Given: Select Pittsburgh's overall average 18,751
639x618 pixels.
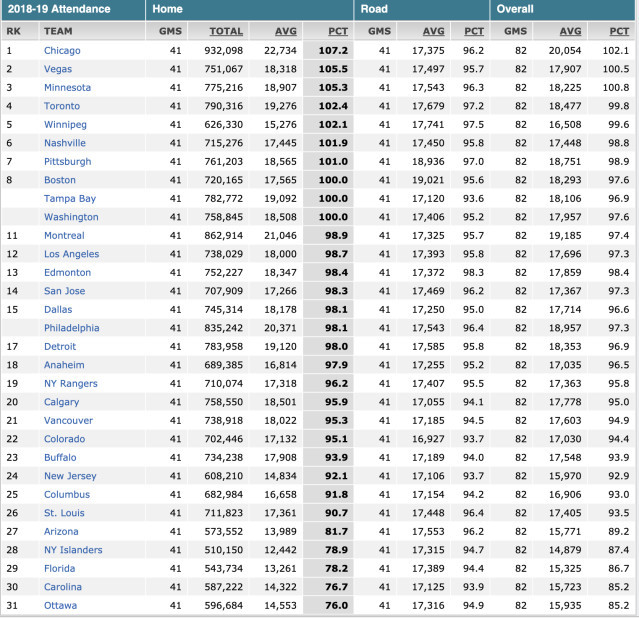Looking at the screenshot, I should click(565, 161).
